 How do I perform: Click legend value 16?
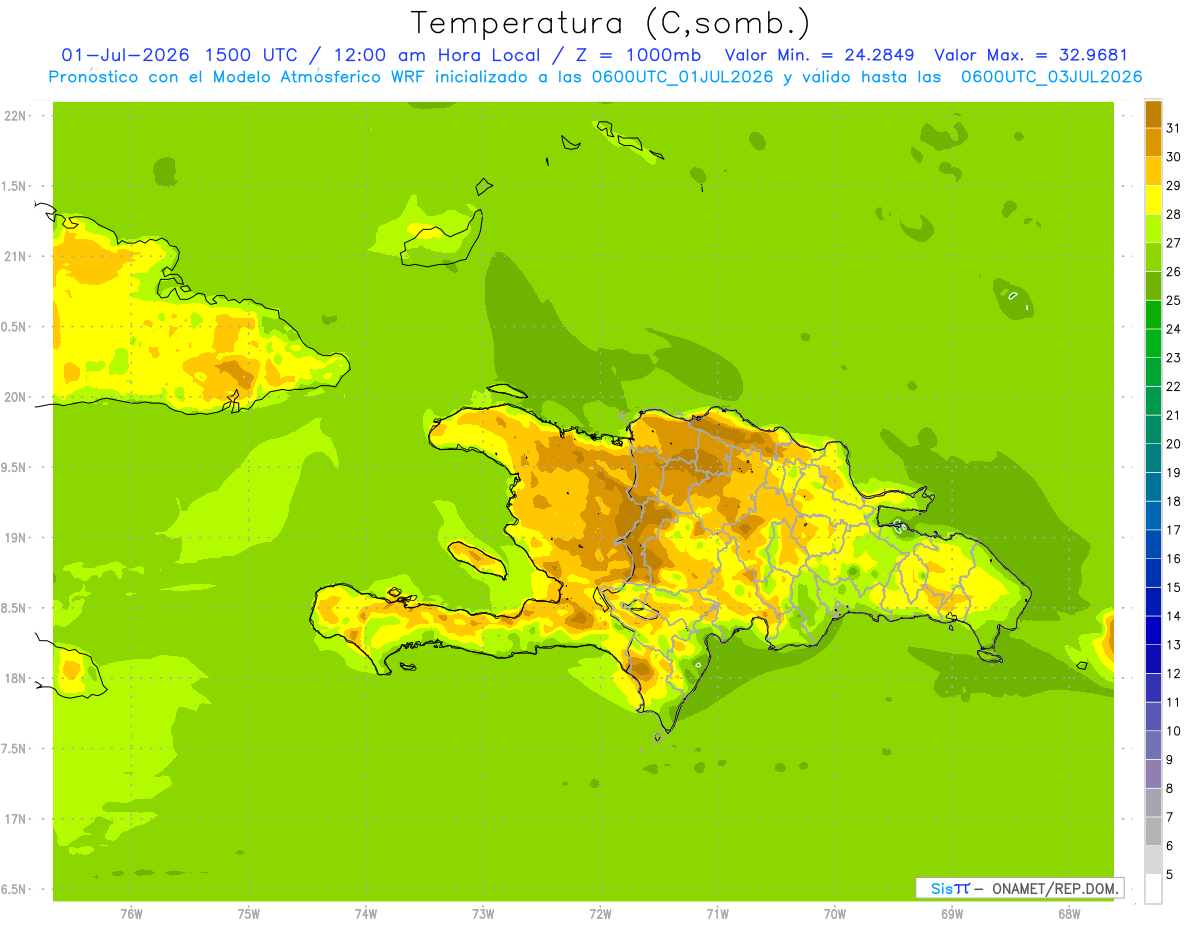tap(1173, 558)
